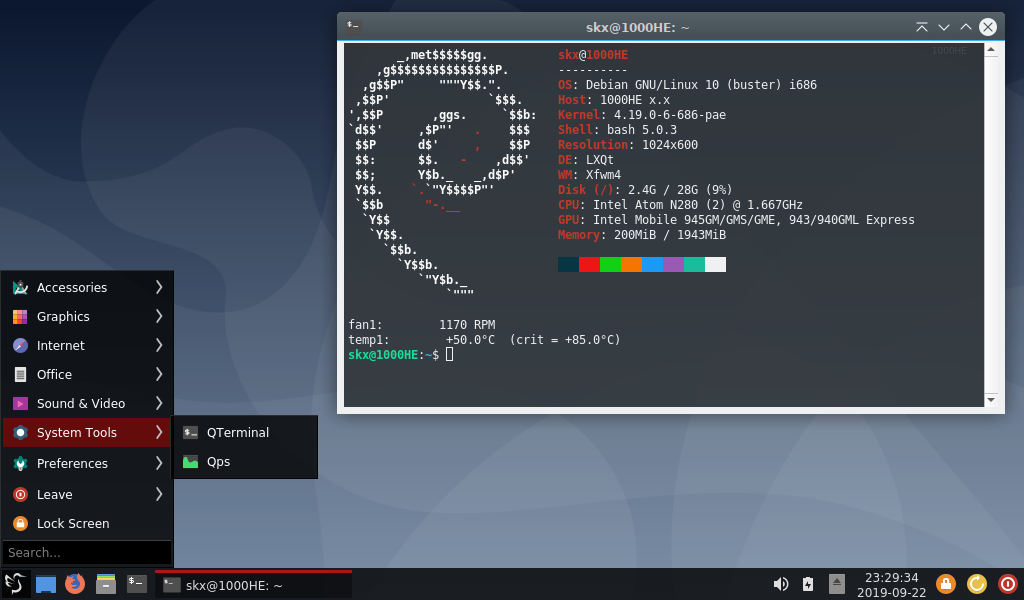Select Qps in System Tools submenu
Screen dimensions: 1024x600
pyautogui.click(x=244, y=462)
